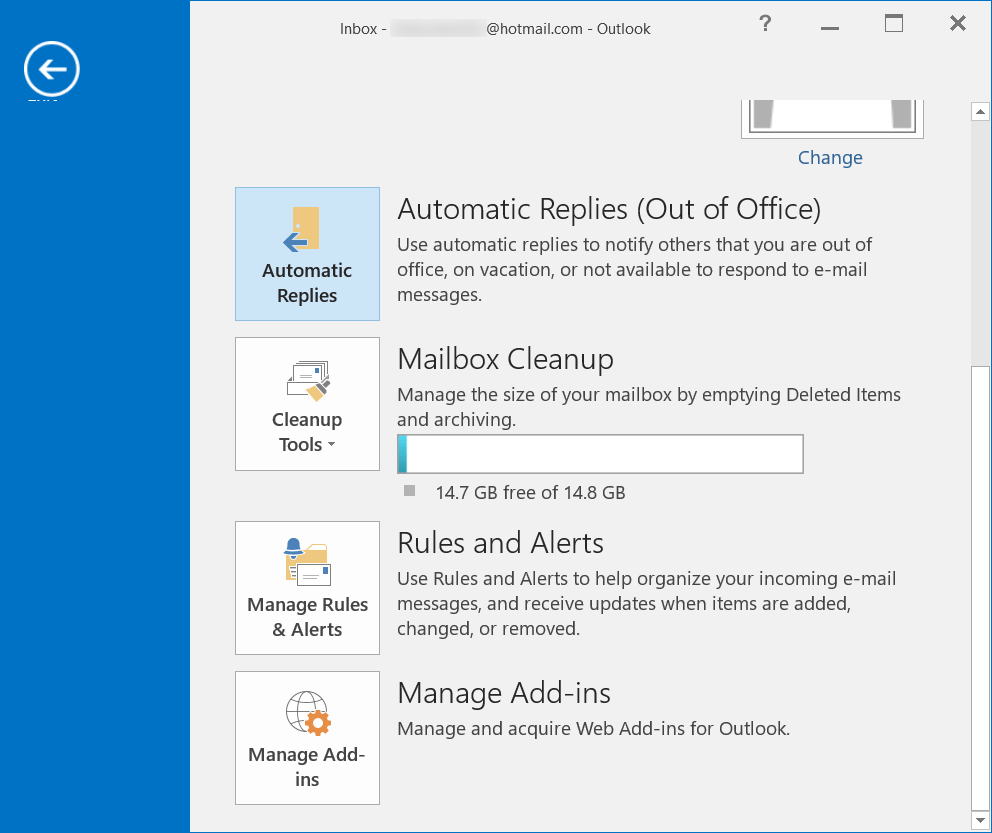Open the Cleanup Tools menu
Viewport: 992px width, 833px height.
click(x=306, y=404)
